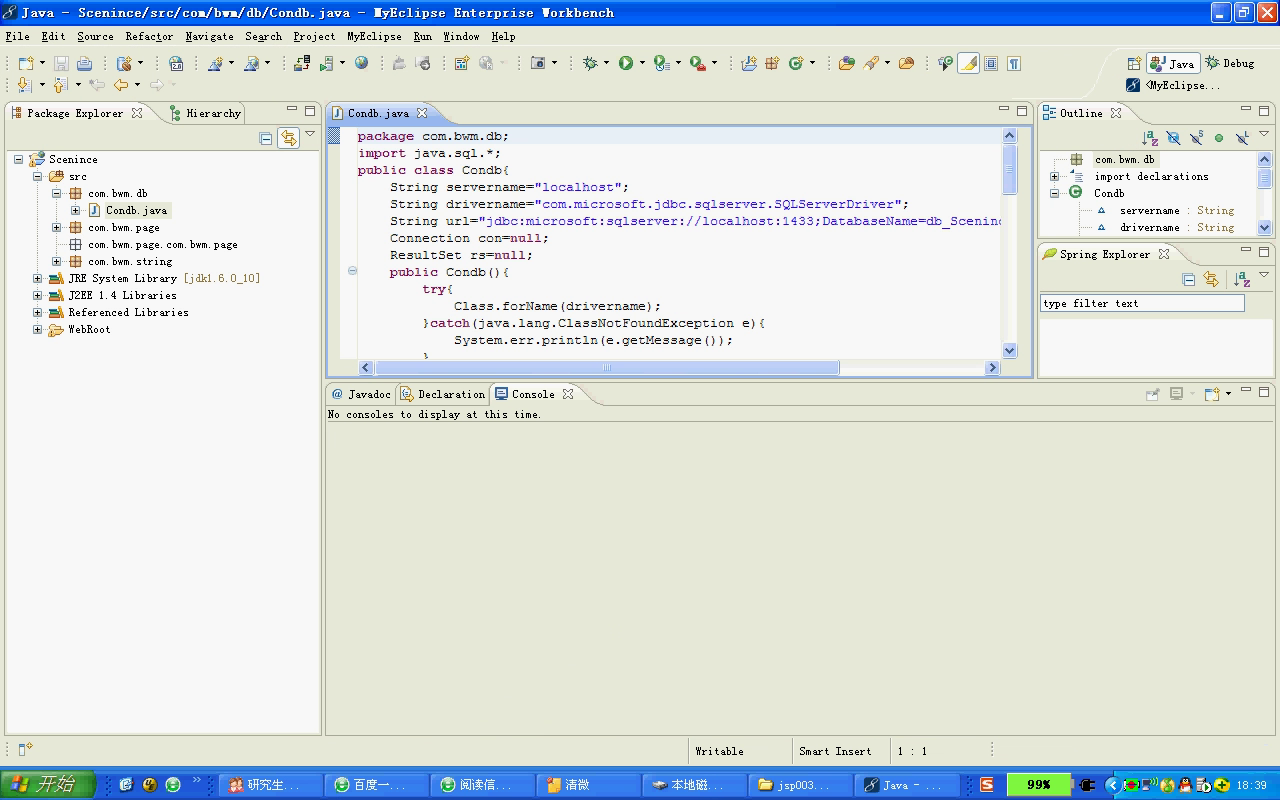Click the Search flashlight toolbar icon

(x=872, y=63)
